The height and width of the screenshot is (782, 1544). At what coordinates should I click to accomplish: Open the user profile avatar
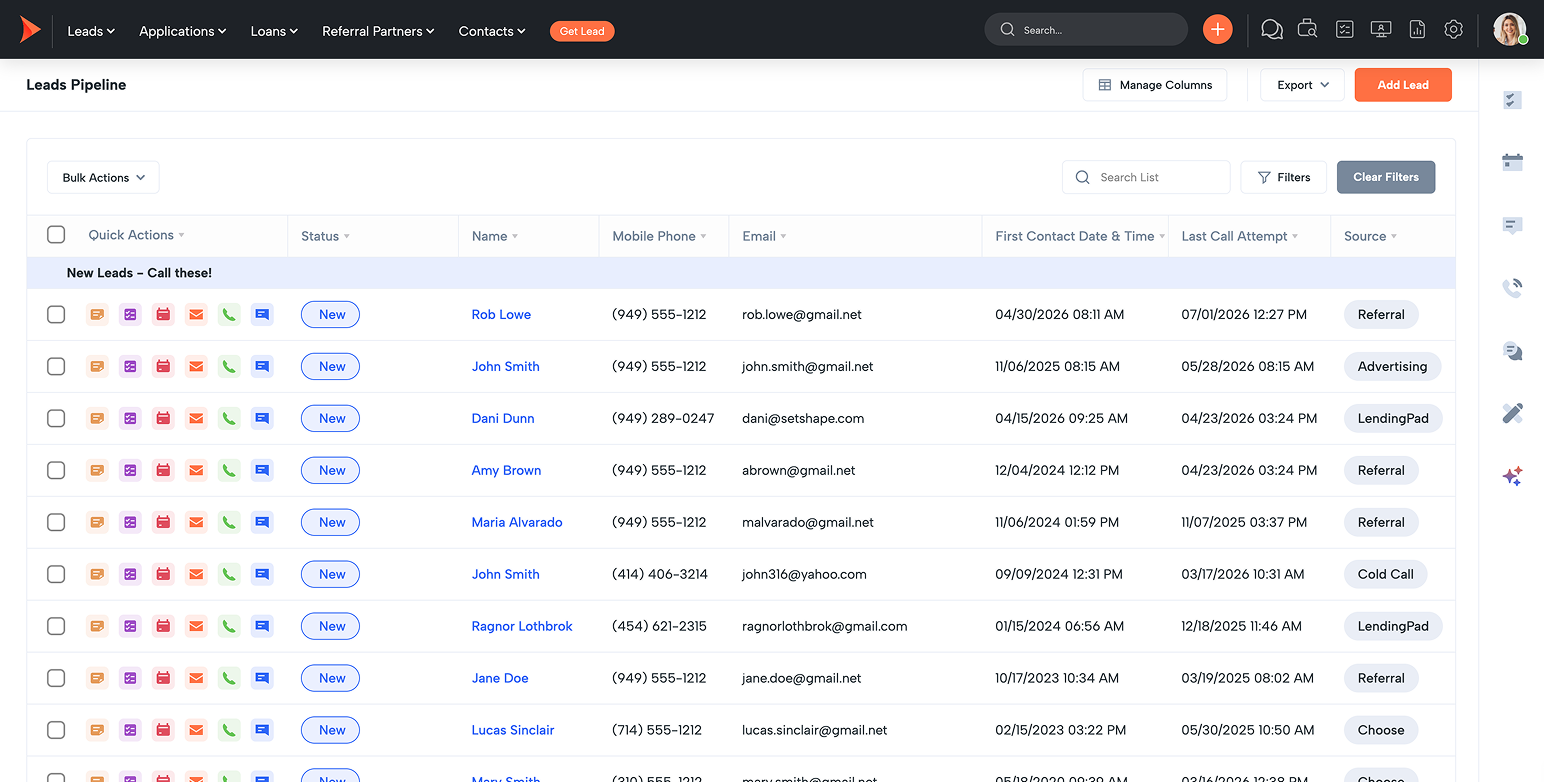1509,30
